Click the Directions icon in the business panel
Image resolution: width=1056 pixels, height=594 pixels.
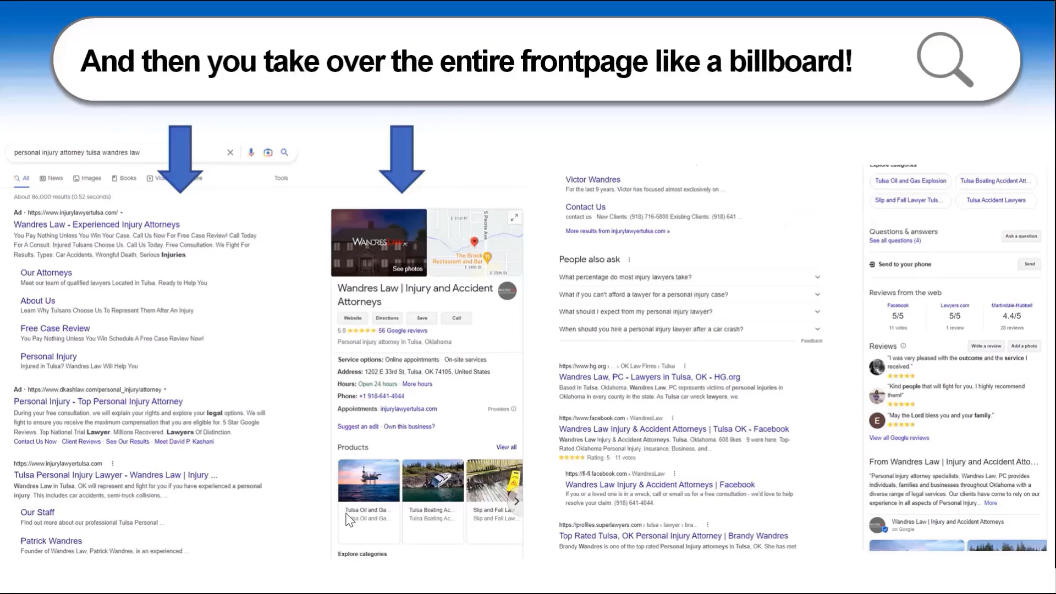point(387,318)
